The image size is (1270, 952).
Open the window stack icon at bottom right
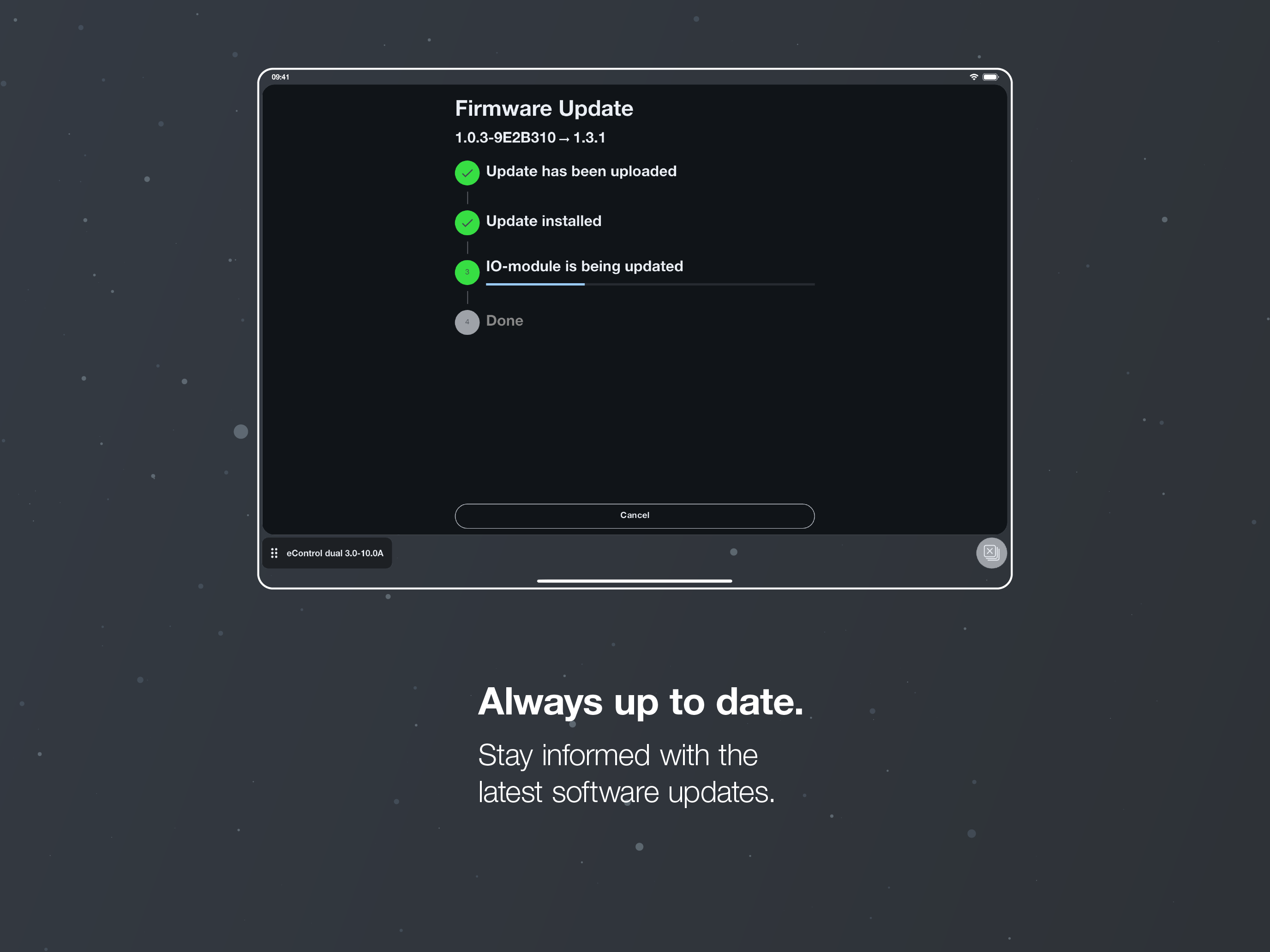point(991,553)
